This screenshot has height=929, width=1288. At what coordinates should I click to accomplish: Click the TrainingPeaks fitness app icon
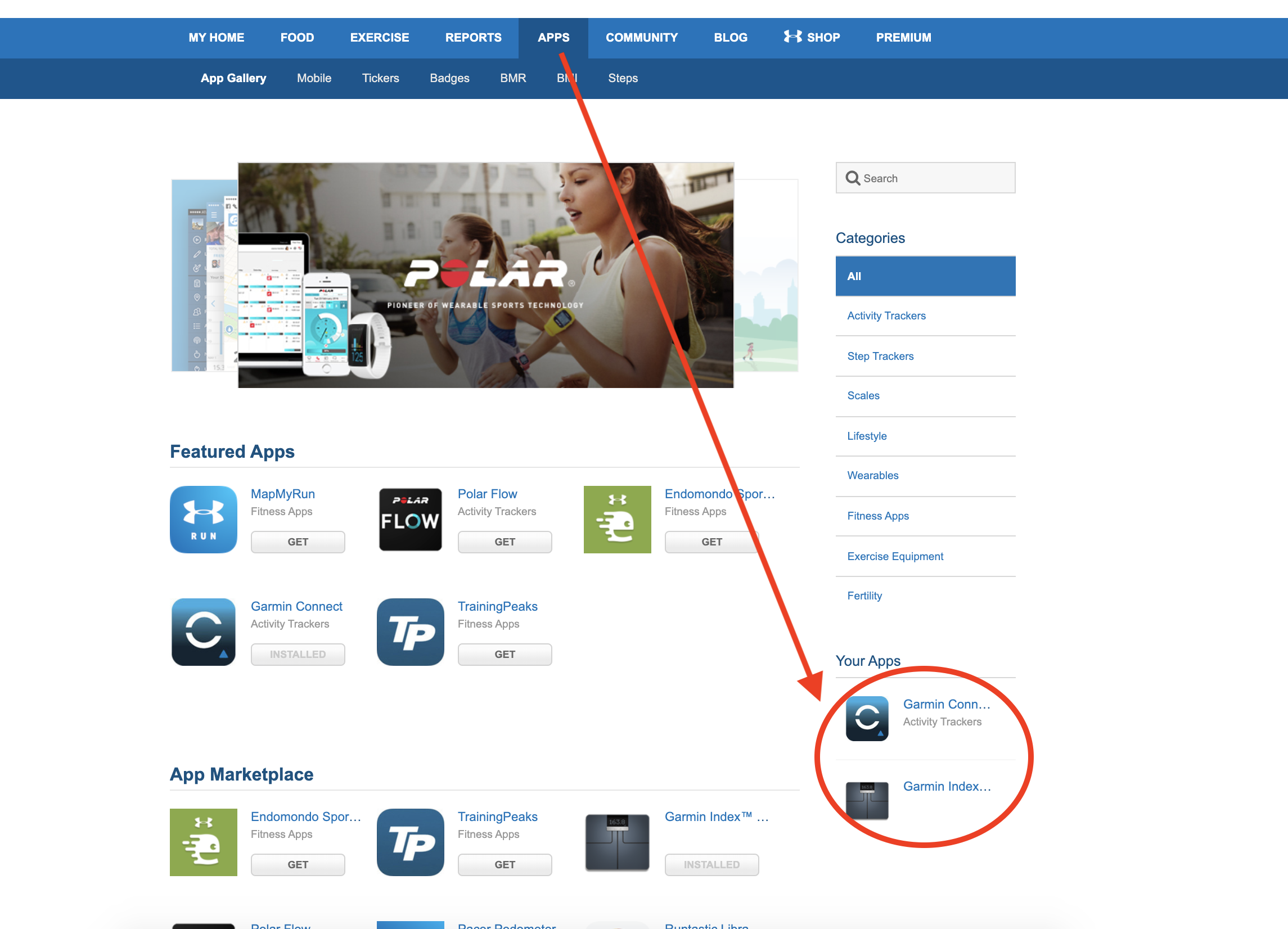pyautogui.click(x=410, y=630)
